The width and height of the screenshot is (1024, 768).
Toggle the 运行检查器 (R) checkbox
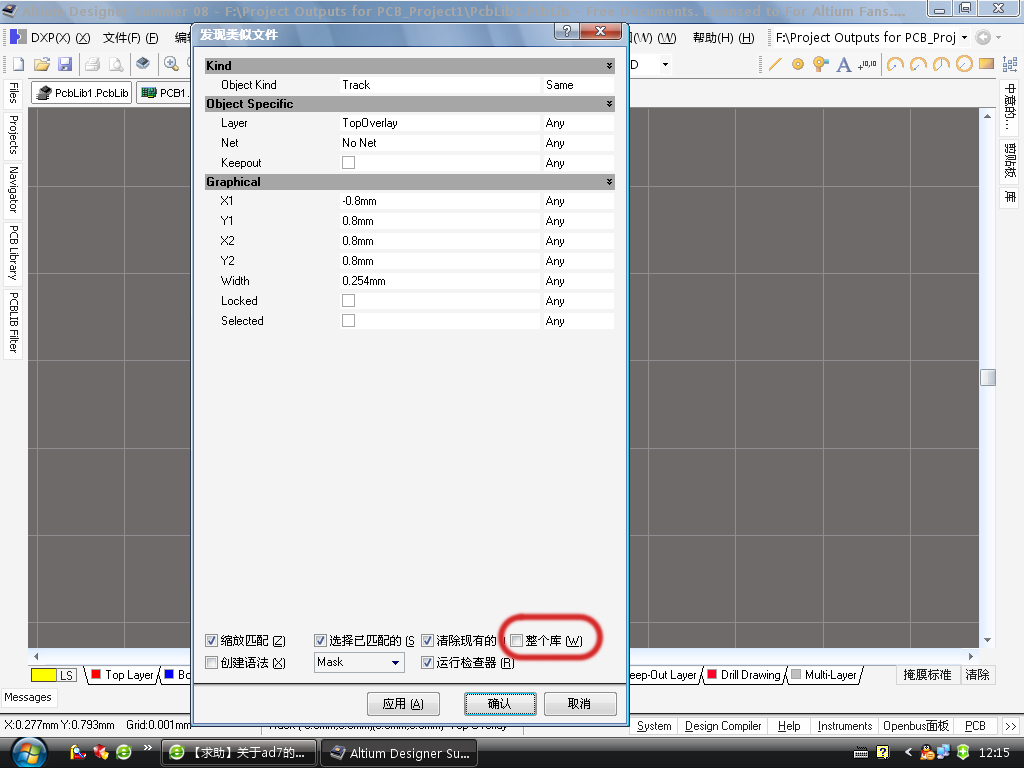[427, 663]
